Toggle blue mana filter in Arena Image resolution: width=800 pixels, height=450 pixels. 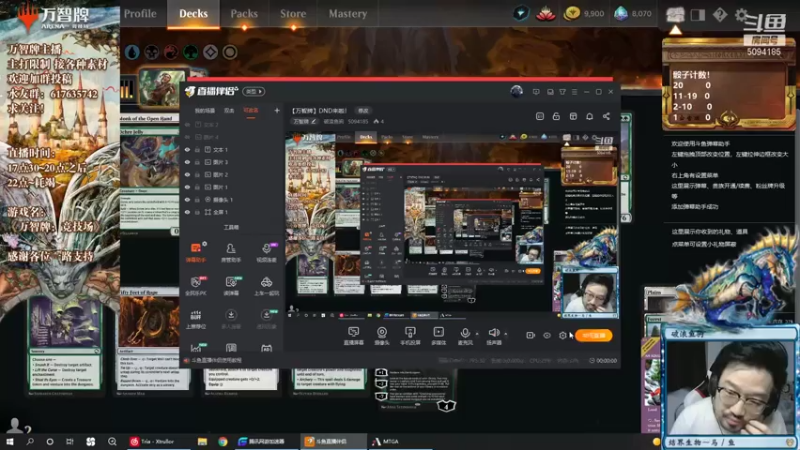132,52
